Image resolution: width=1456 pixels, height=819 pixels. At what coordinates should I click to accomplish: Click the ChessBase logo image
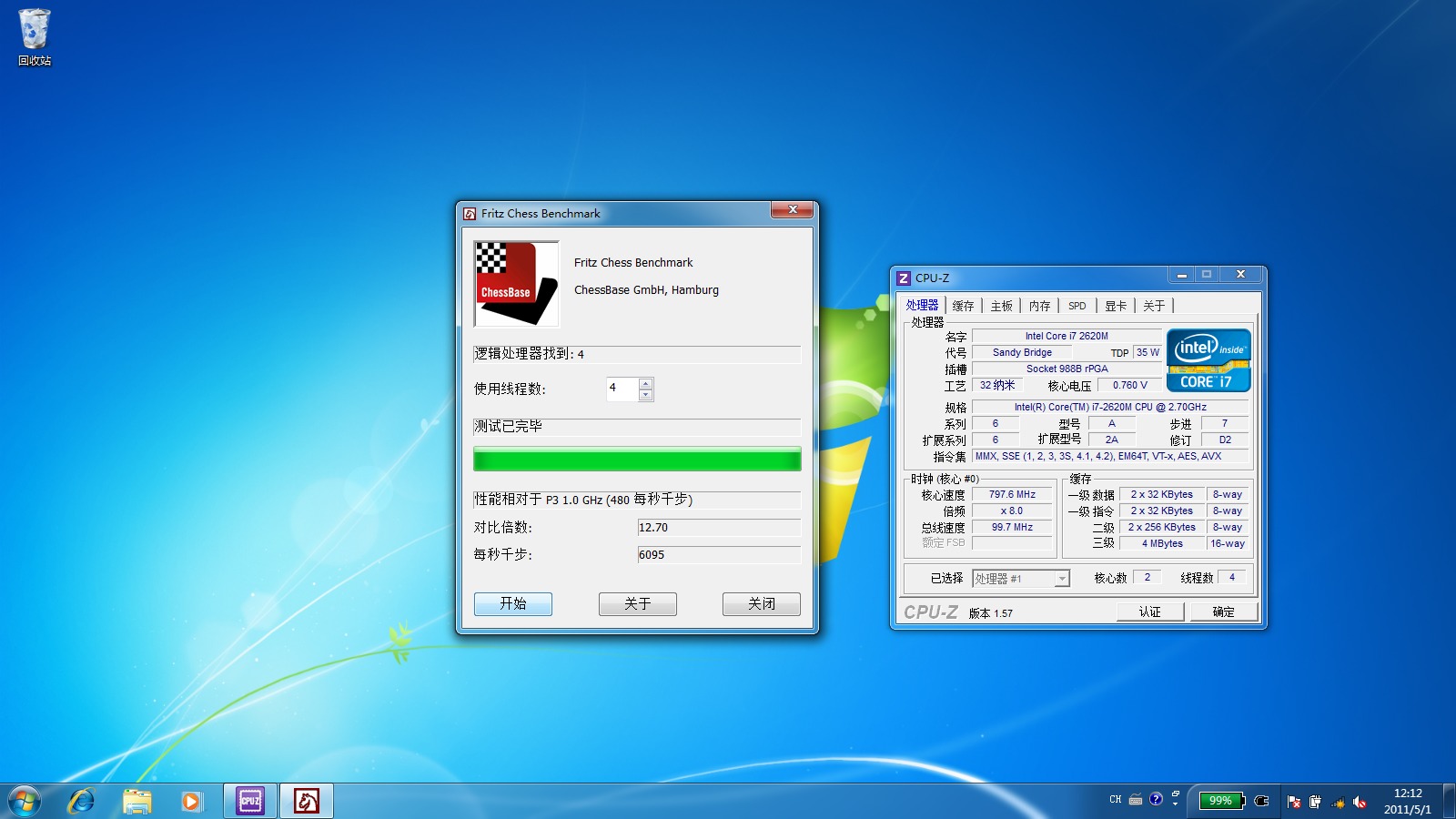[516, 284]
